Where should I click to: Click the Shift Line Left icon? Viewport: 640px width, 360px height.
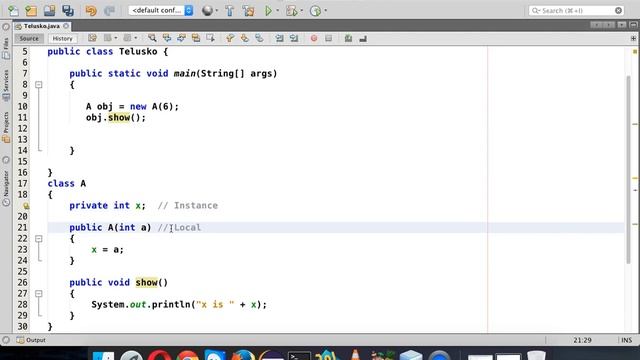click(x=279, y=38)
